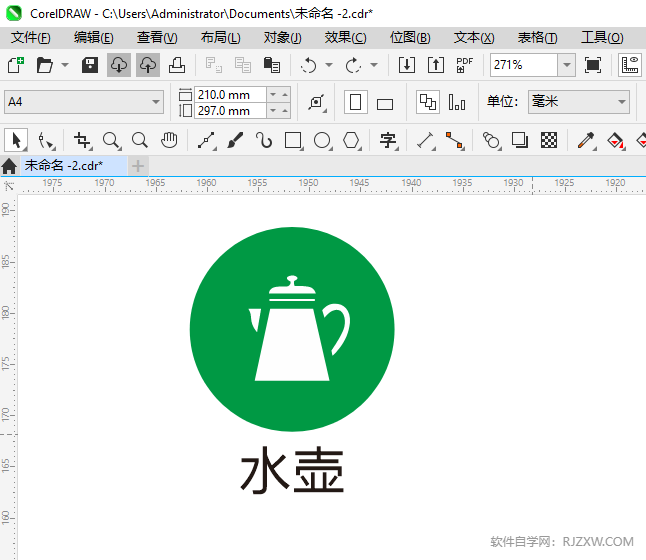Redo the last action
Viewport: 646px width, 560px height.
pyautogui.click(x=353, y=65)
